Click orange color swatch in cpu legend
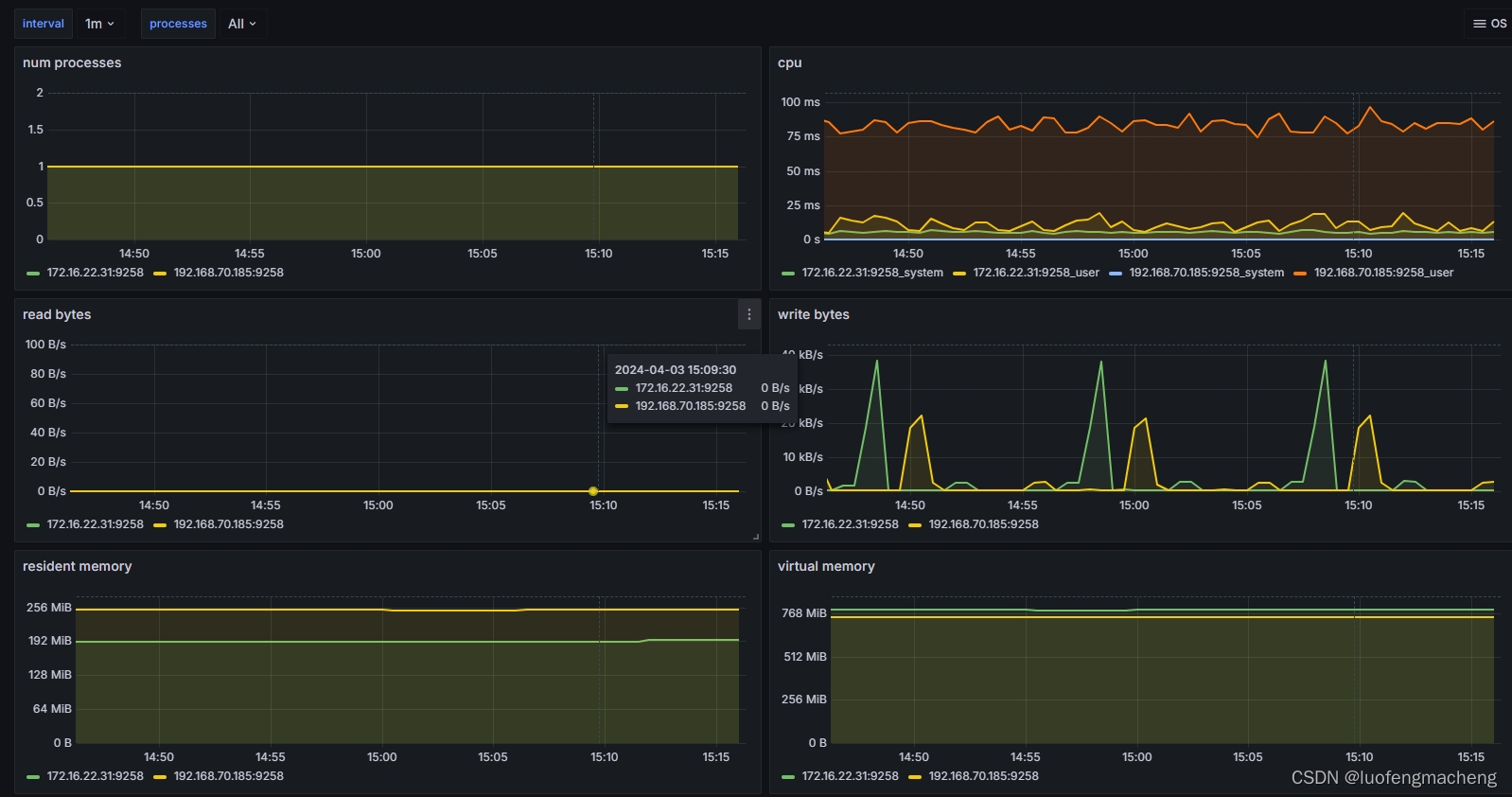Viewport: 1512px width, 797px height. pos(1300,274)
